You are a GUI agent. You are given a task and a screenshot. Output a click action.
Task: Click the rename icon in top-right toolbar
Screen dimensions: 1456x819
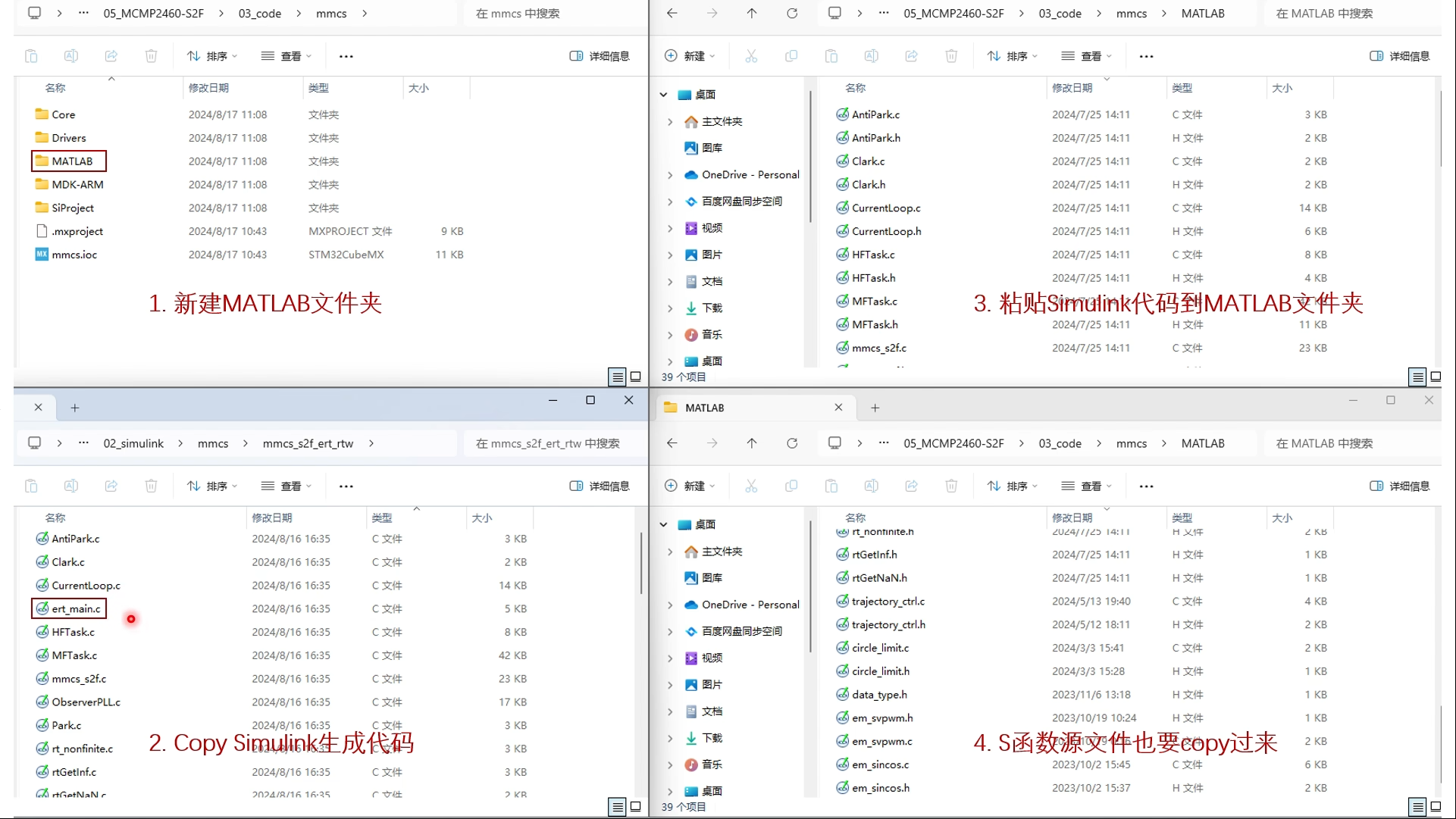(872, 56)
